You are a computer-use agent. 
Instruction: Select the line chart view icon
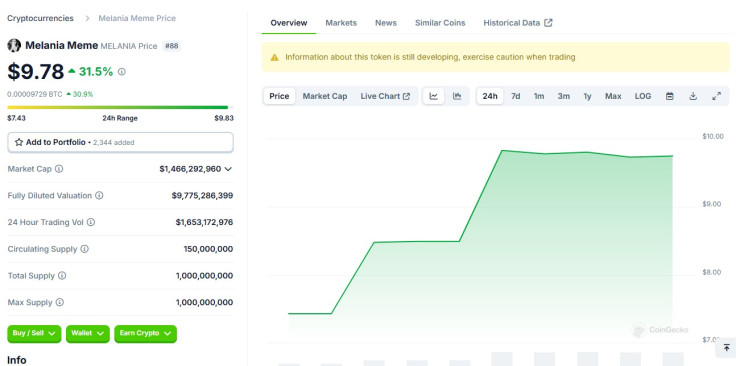point(434,96)
